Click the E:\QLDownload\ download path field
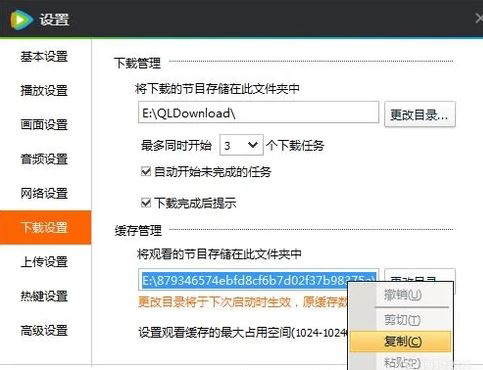The image size is (483, 370). tap(258, 112)
